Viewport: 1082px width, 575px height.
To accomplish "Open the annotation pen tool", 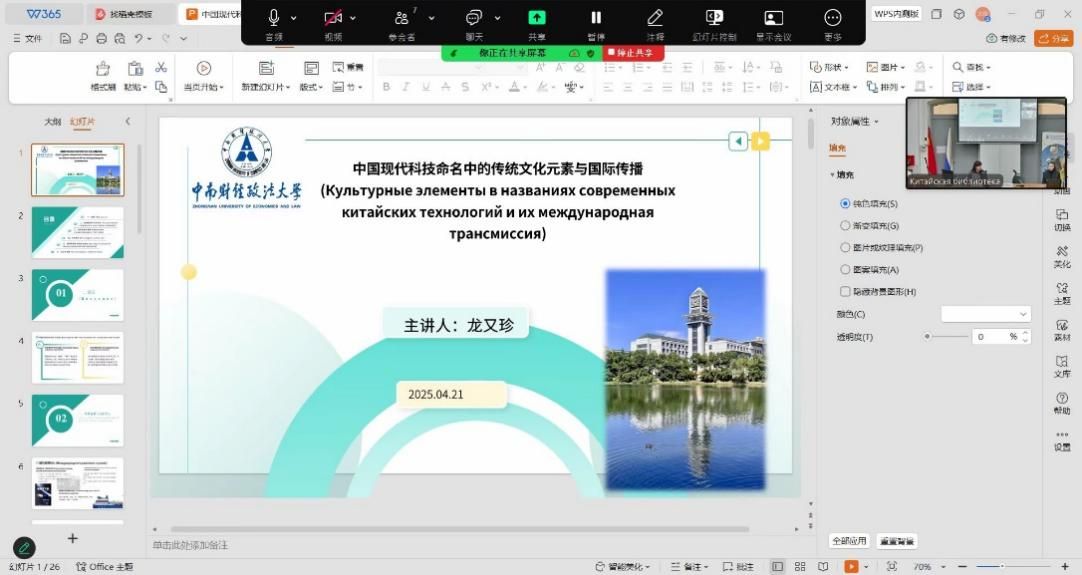I will click(x=655, y=18).
